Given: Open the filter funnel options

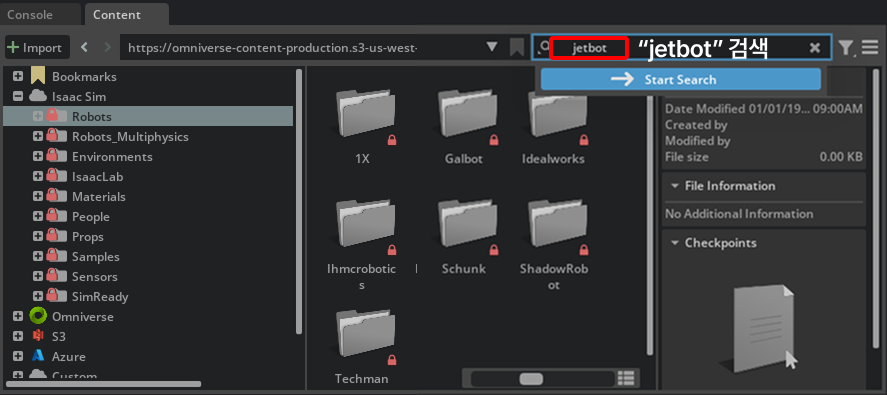Looking at the screenshot, I should [x=846, y=48].
